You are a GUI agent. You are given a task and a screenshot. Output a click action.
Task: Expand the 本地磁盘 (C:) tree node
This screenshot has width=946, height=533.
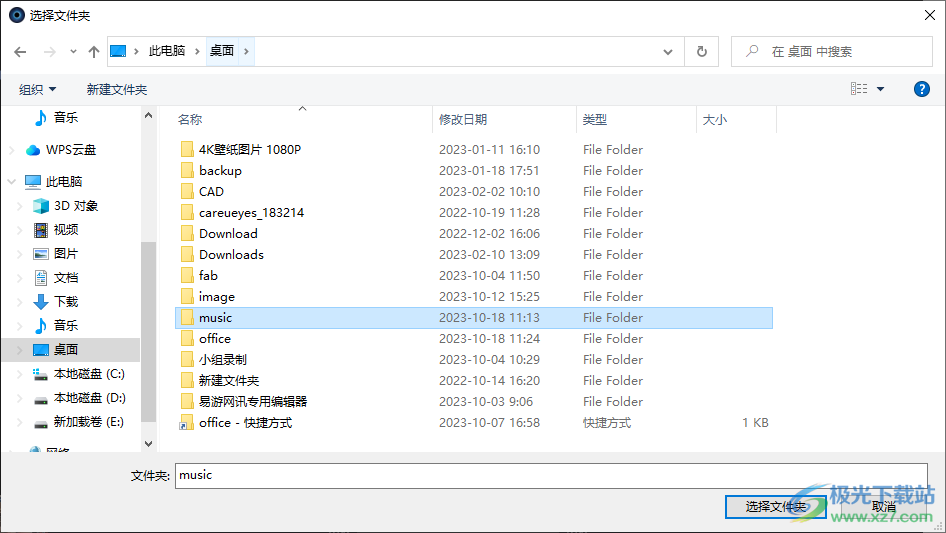[x=20, y=374]
